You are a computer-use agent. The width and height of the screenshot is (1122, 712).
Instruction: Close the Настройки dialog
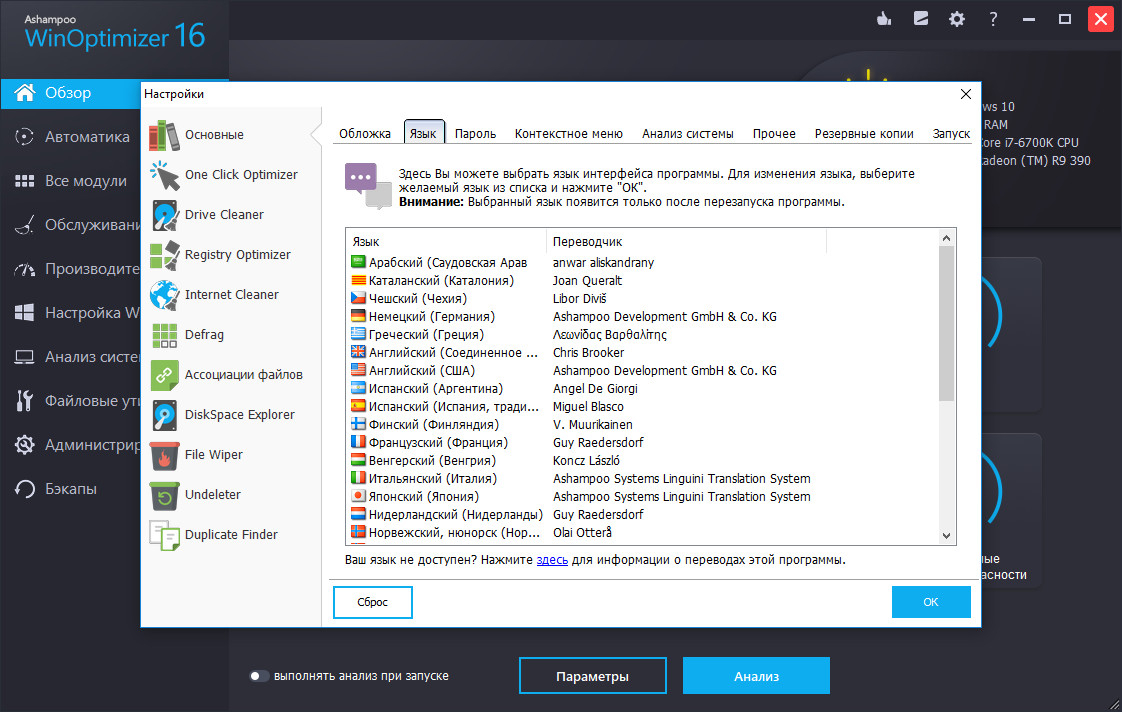(966, 94)
